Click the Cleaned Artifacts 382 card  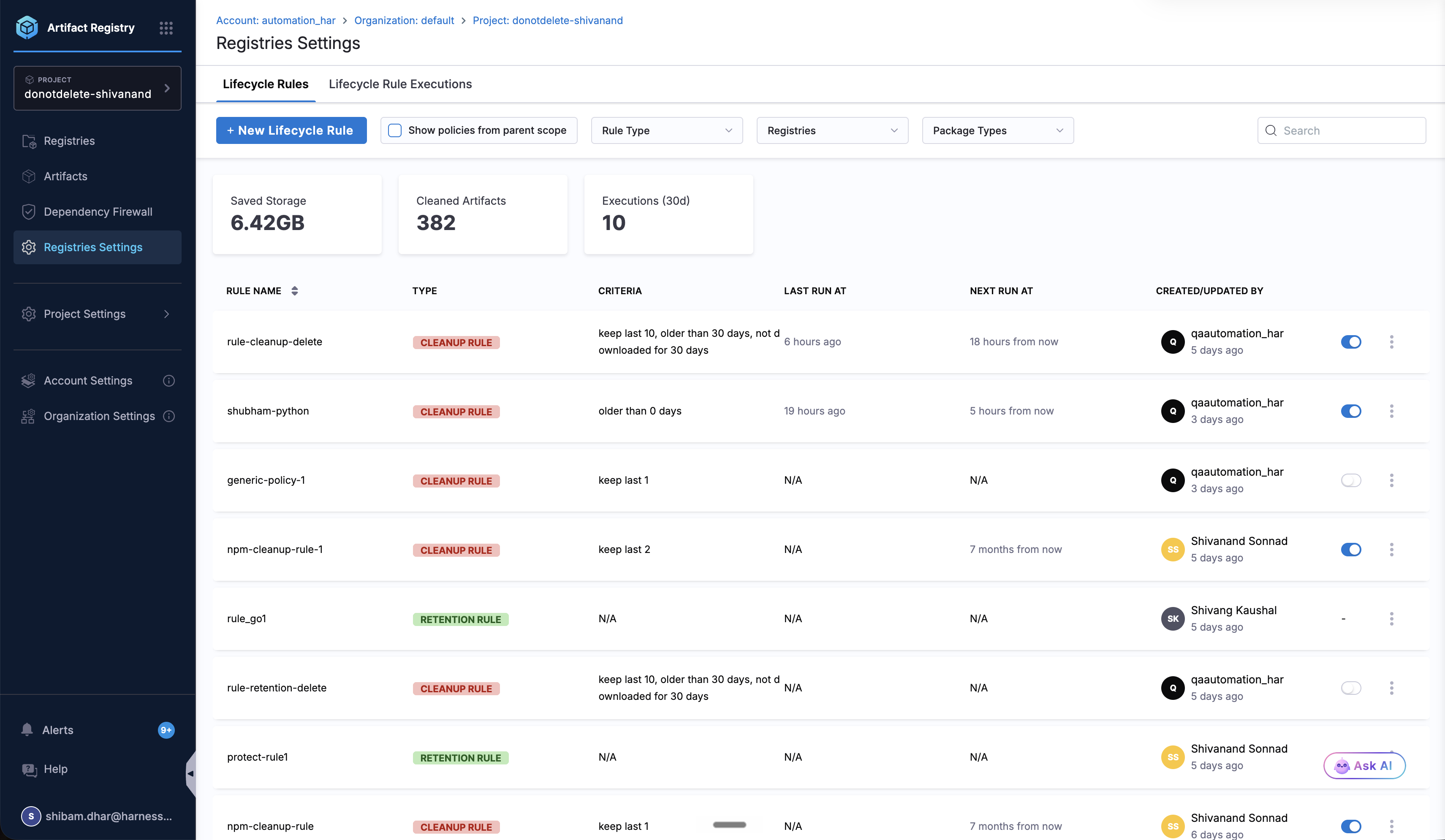pyautogui.click(x=483, y=214)
